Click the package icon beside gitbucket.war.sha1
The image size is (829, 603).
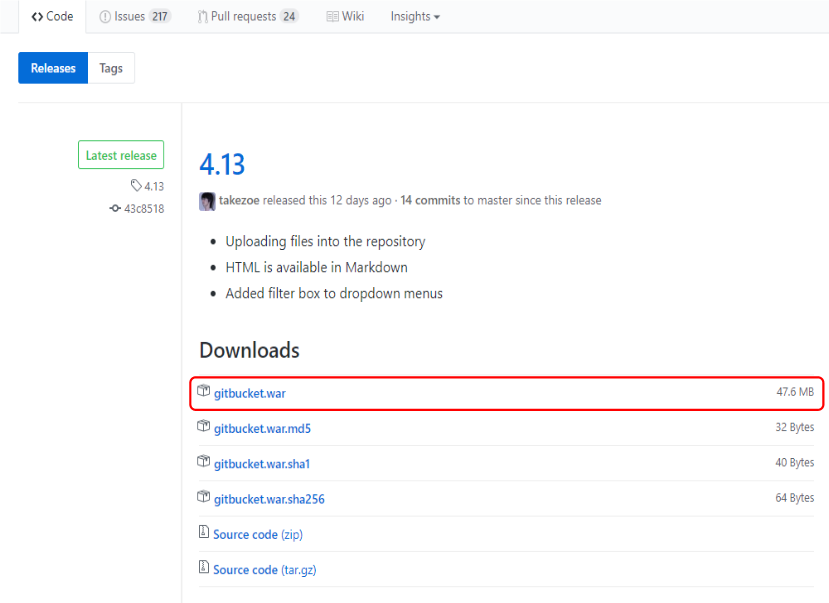click(204, 461)
